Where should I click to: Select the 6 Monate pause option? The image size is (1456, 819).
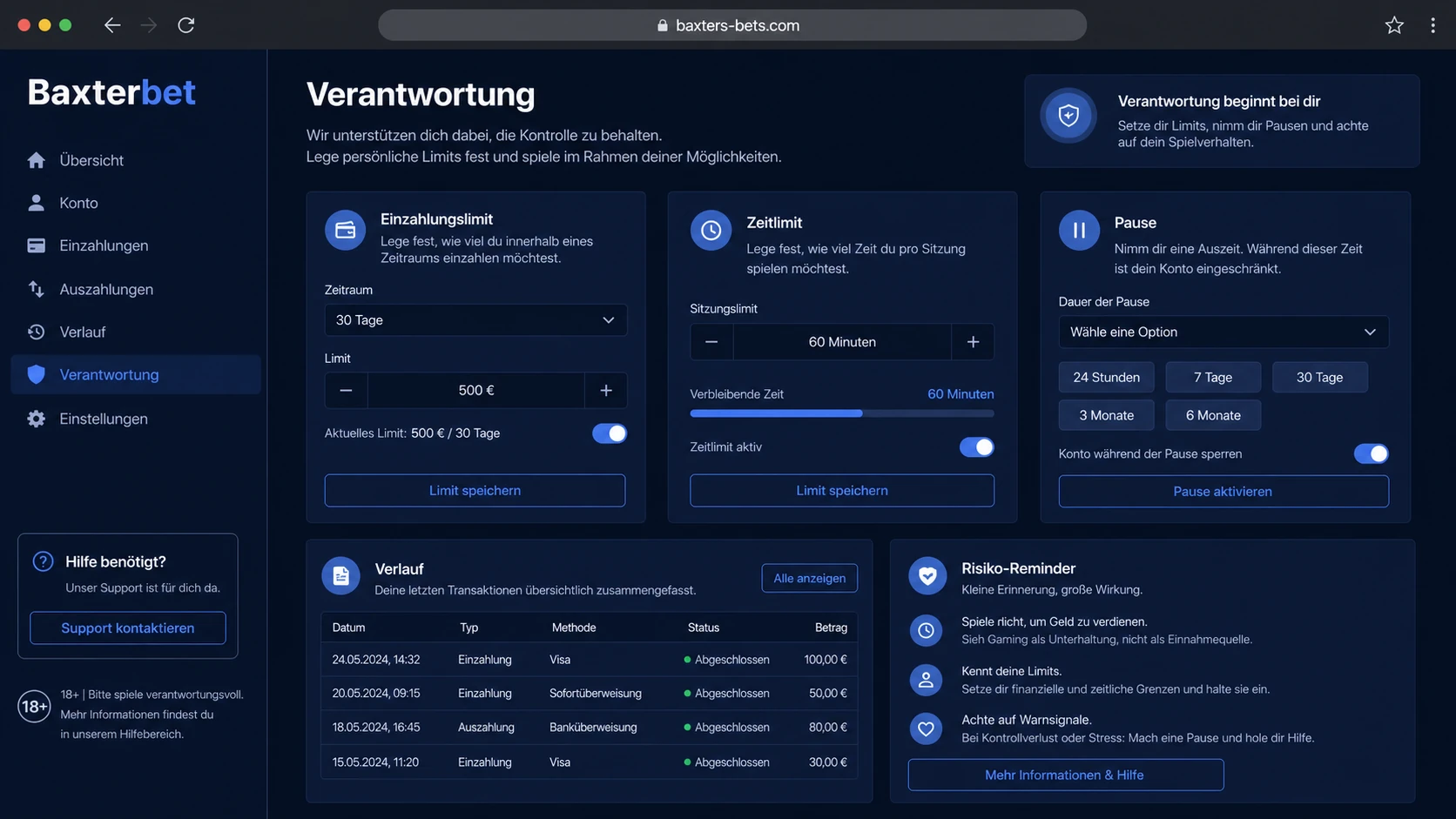pos(1213,415)
